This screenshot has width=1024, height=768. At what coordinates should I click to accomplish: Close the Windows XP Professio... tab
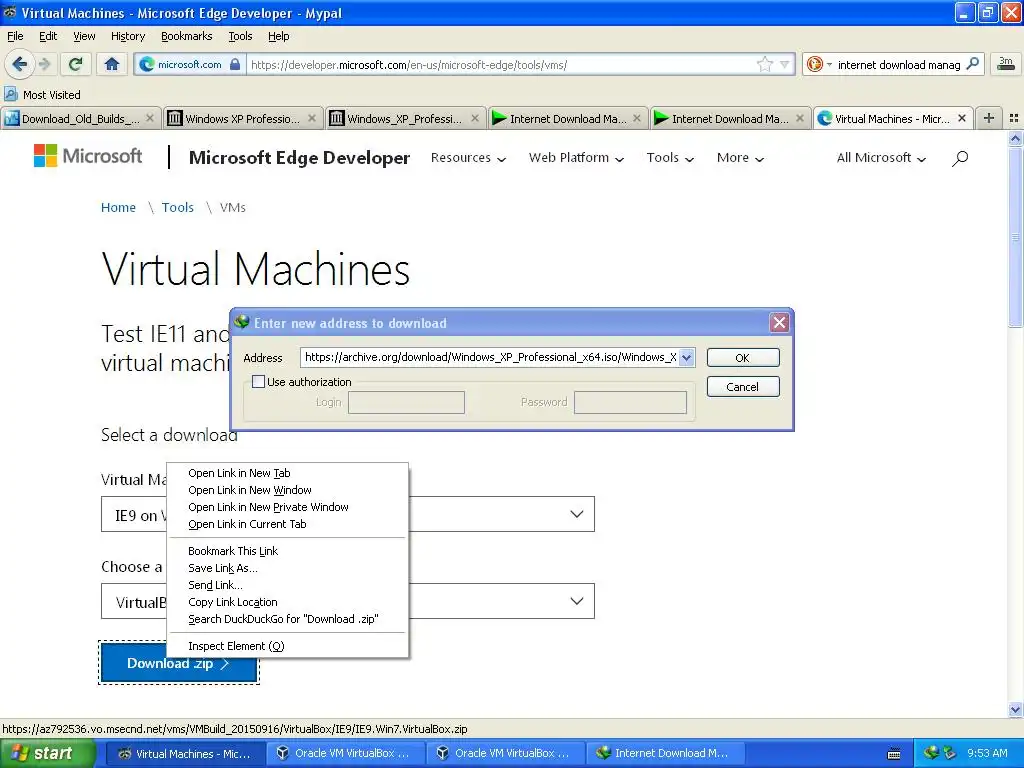[312, 118]
